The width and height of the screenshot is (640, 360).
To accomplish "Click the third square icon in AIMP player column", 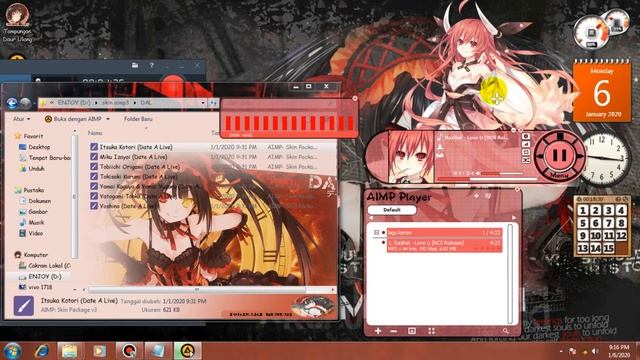I will pos(526,152).
